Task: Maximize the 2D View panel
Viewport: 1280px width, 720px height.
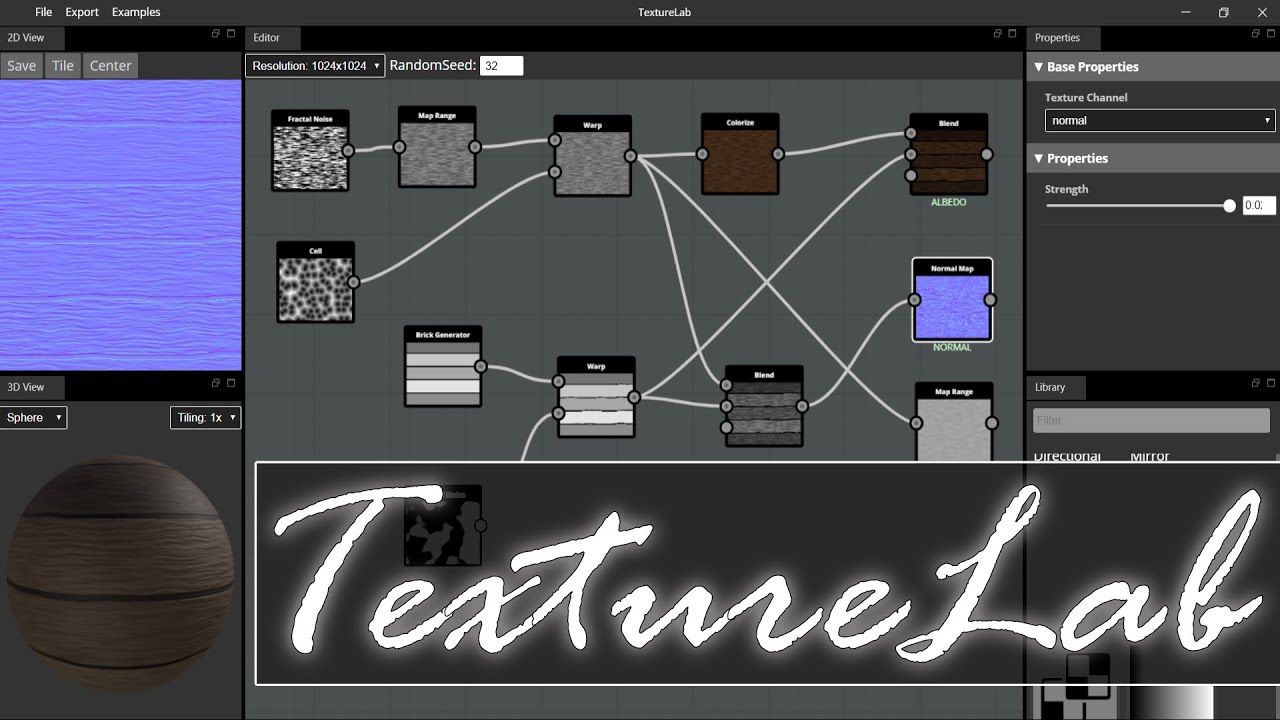Action: (231, 34)
